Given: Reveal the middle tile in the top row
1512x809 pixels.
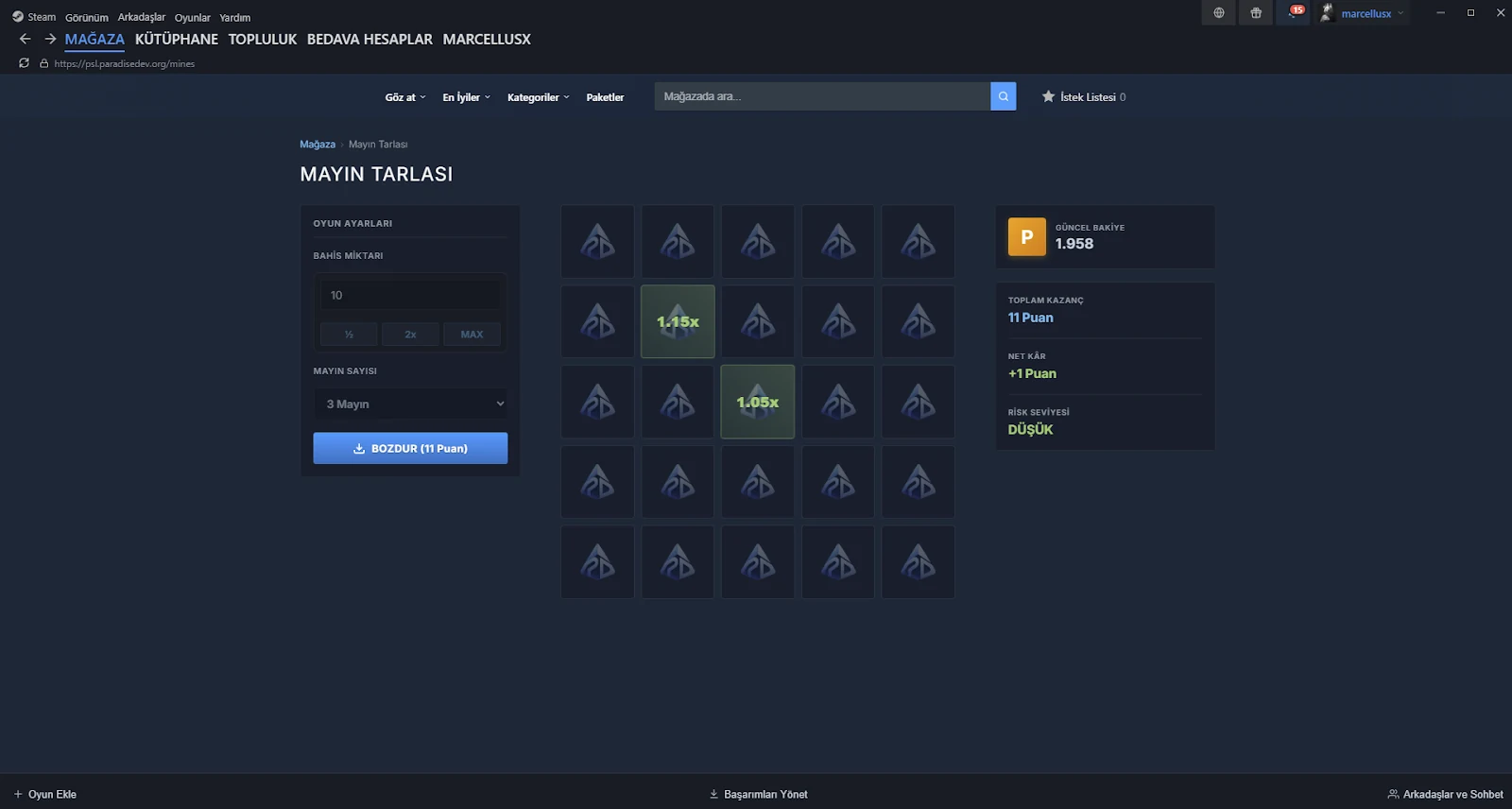Looking at the screenshot, I should tap(758, 242).
